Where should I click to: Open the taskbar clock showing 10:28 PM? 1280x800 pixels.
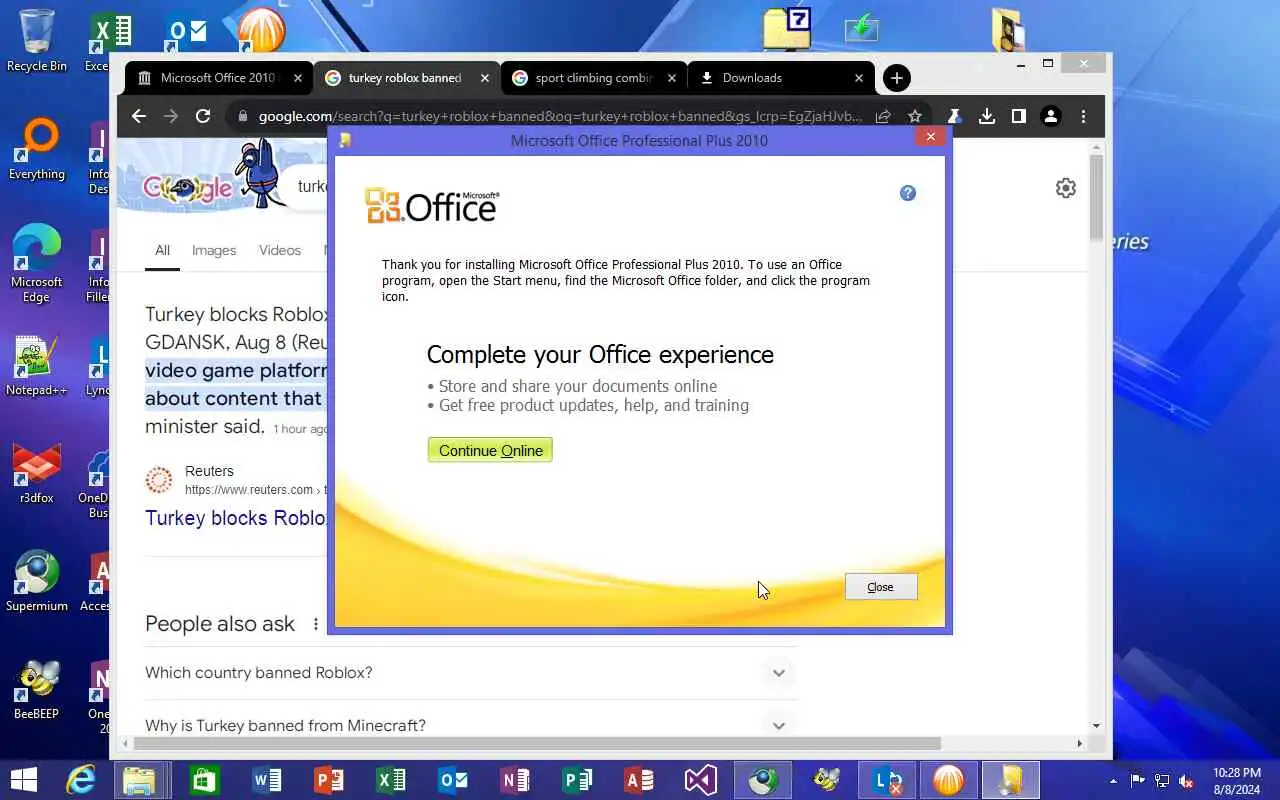pyautogui.click(x=1237, y=781)
